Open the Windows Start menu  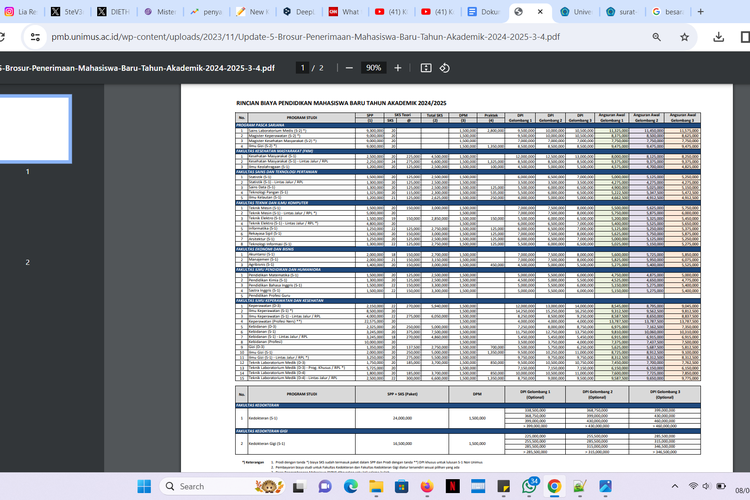(143, 486)
